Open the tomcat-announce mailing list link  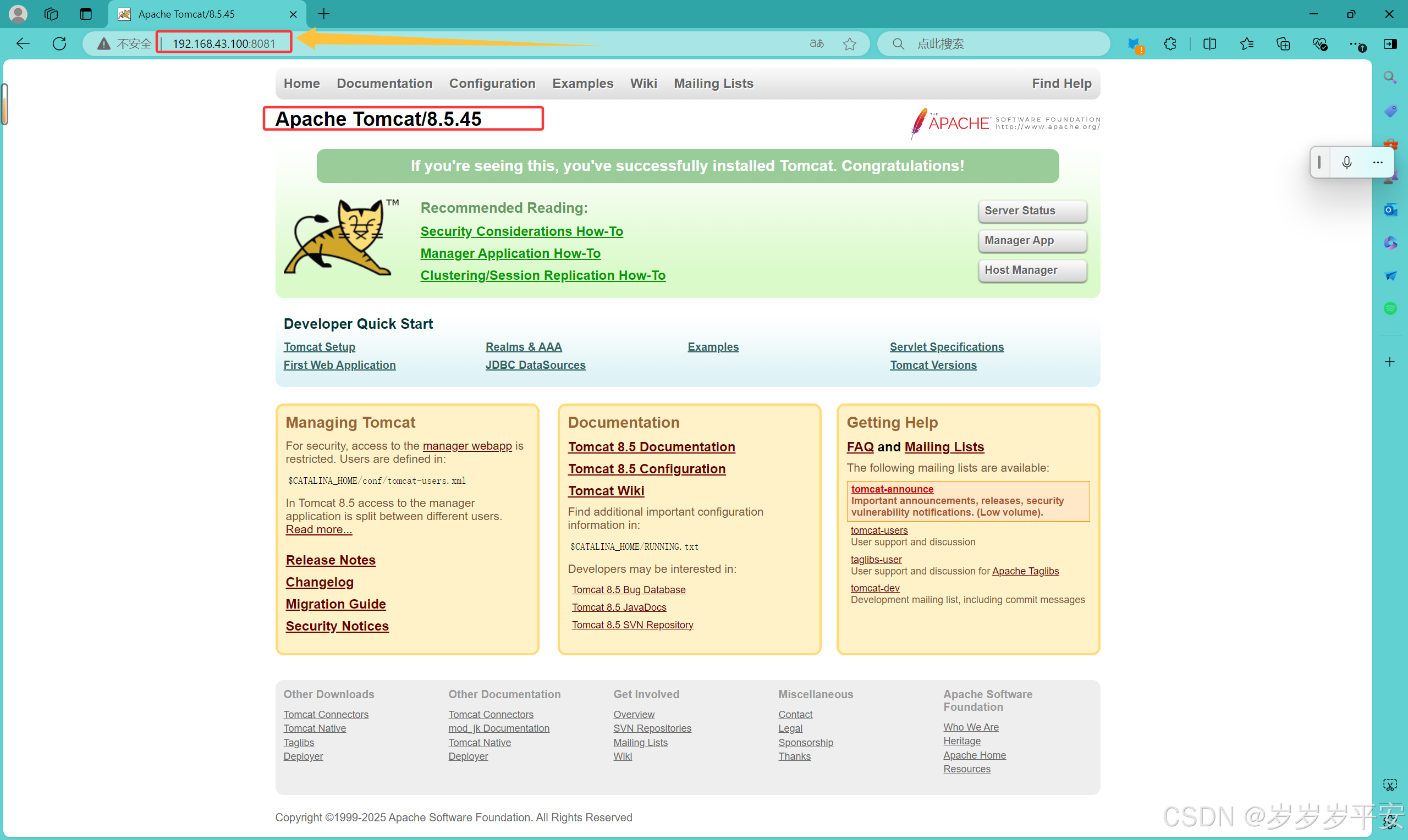[892, 489]
